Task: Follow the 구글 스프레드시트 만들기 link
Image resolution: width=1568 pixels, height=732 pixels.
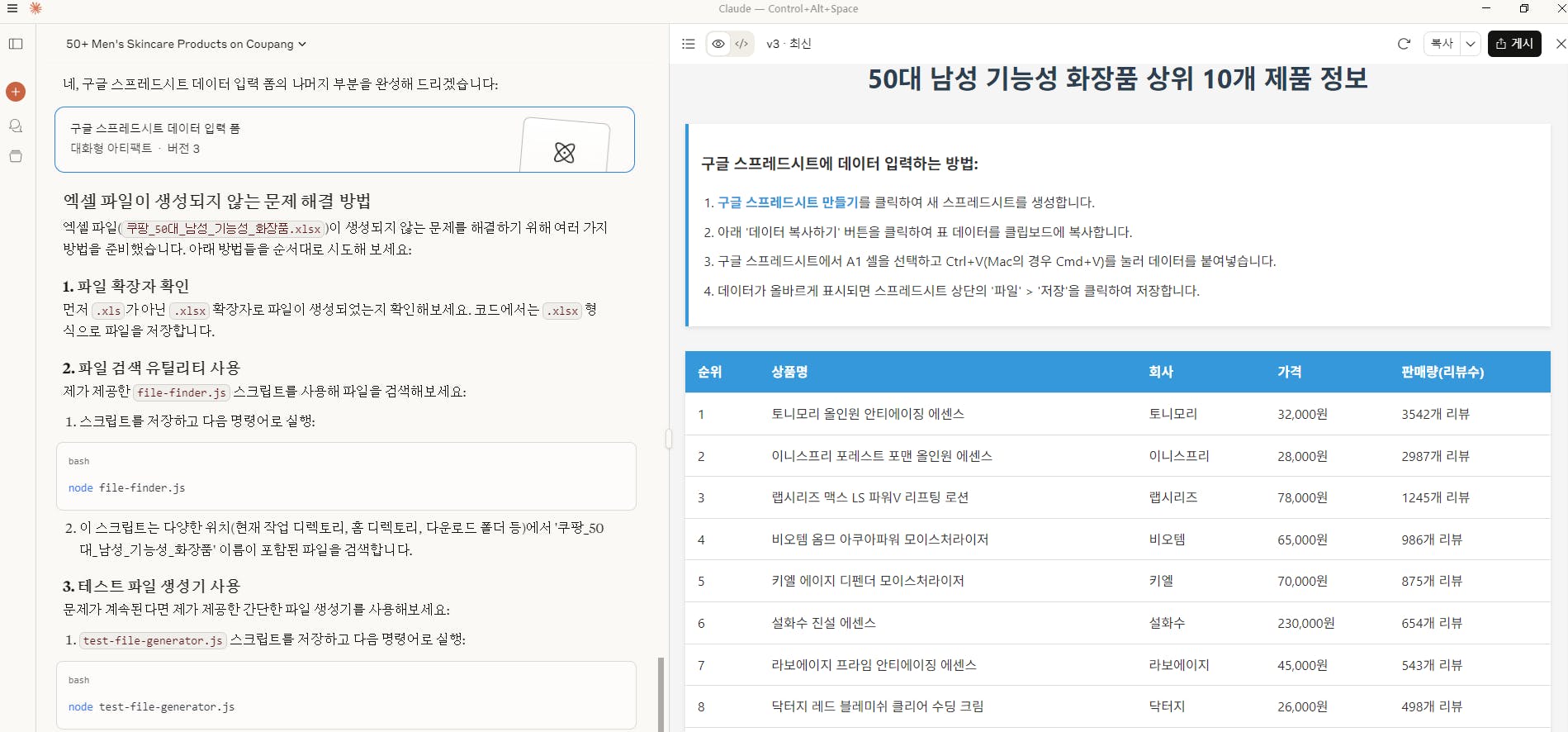Action: [x=788, y=202]
